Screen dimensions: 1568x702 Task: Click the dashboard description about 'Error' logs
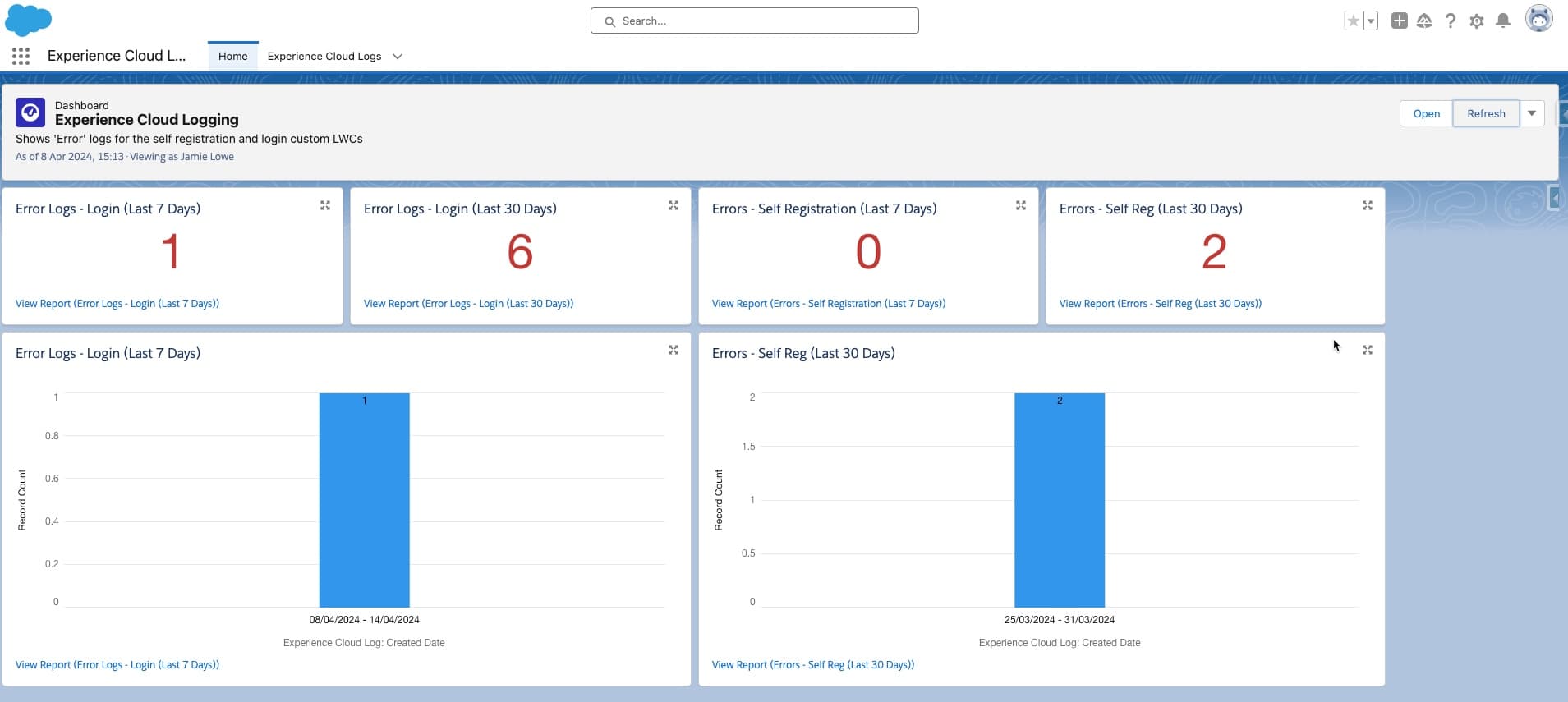pyautogui.click(x=189, y=139)
